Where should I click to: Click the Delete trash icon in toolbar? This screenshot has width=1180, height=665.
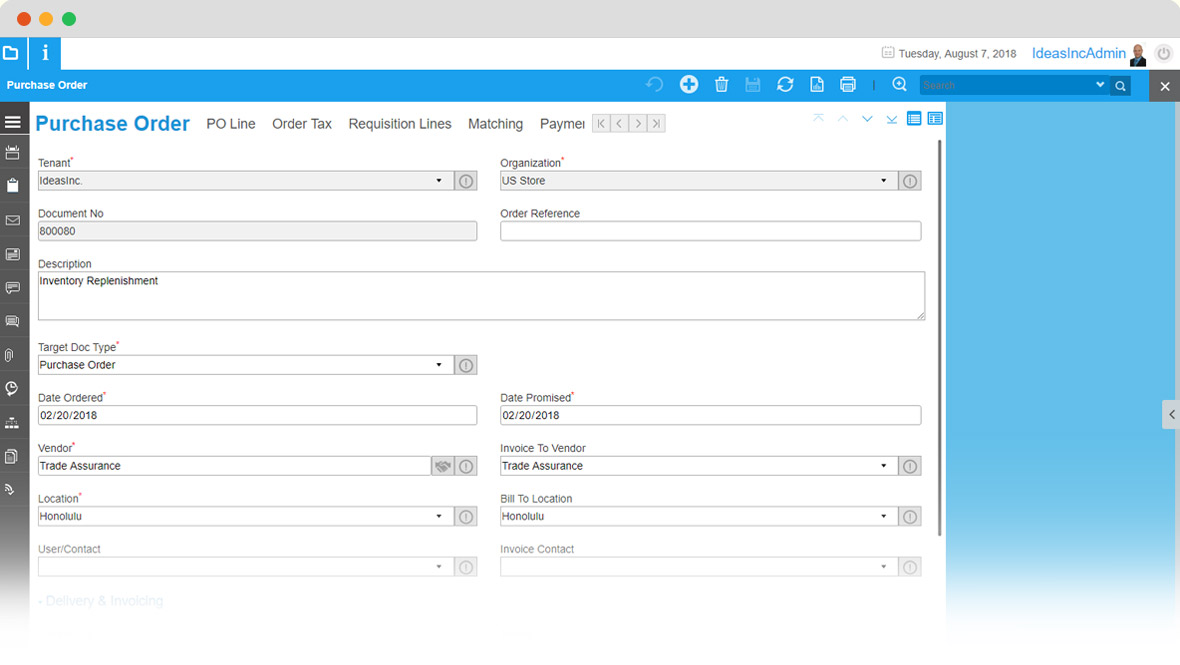tap(721, 84)
